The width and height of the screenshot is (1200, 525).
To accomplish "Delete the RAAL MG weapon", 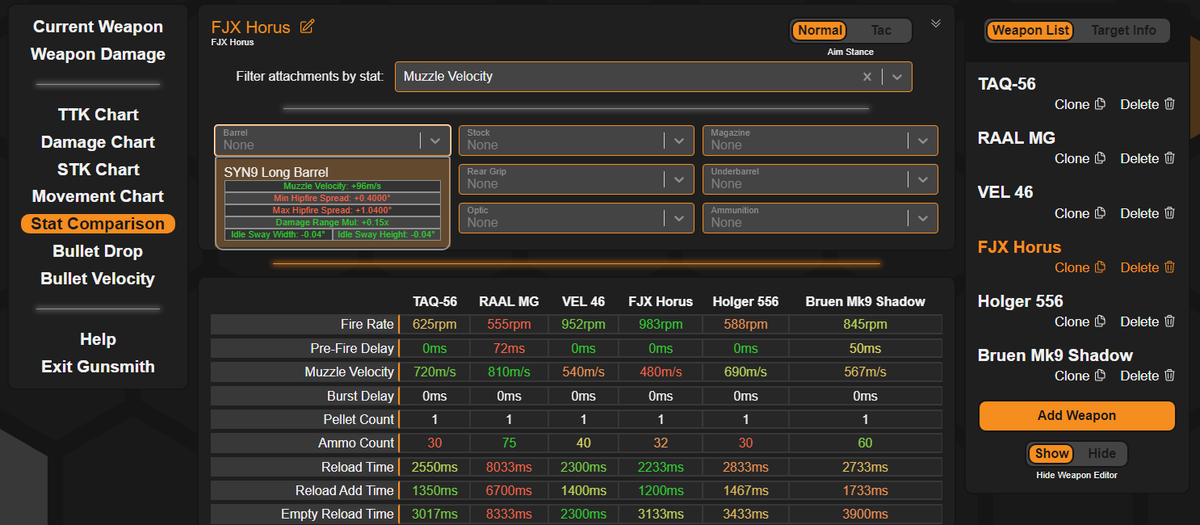I will 1147,158.
